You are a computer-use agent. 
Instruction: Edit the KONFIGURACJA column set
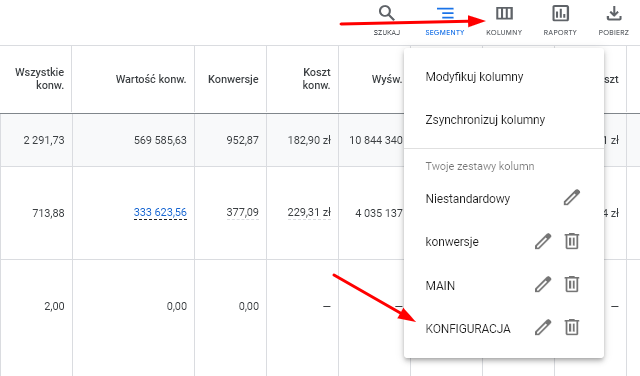coord(543,327)
